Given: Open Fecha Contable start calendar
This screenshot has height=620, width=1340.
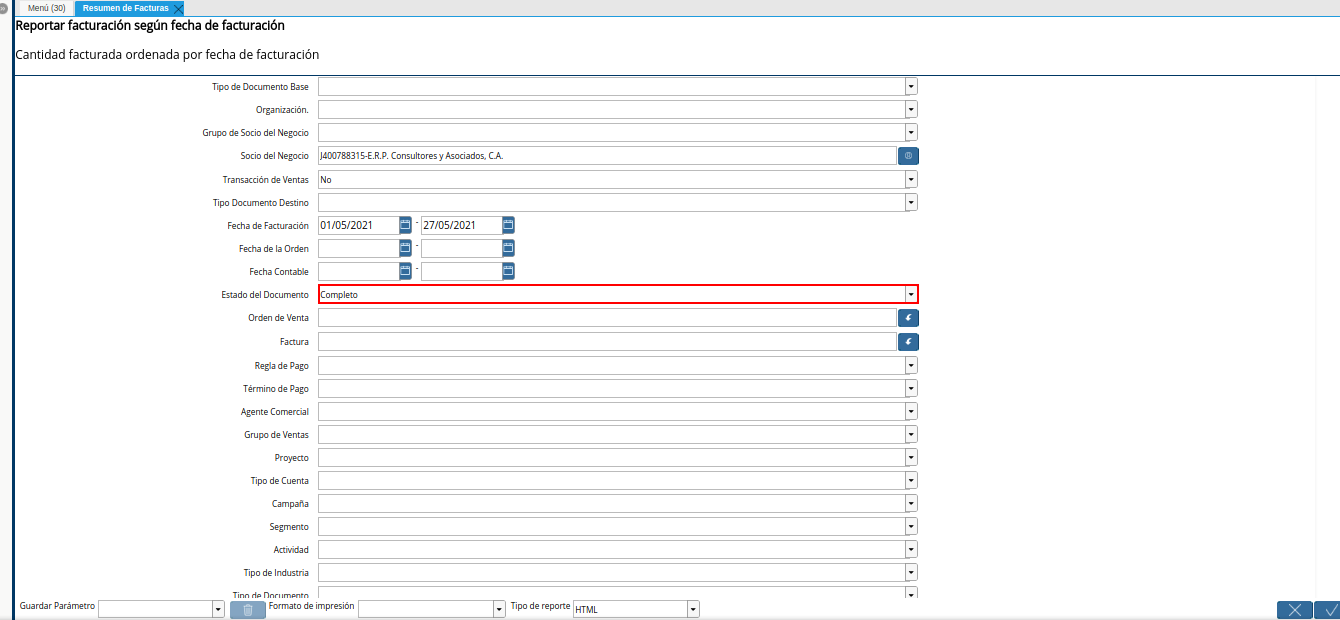Looking at the screenshot, I should (x=405, y=271).
